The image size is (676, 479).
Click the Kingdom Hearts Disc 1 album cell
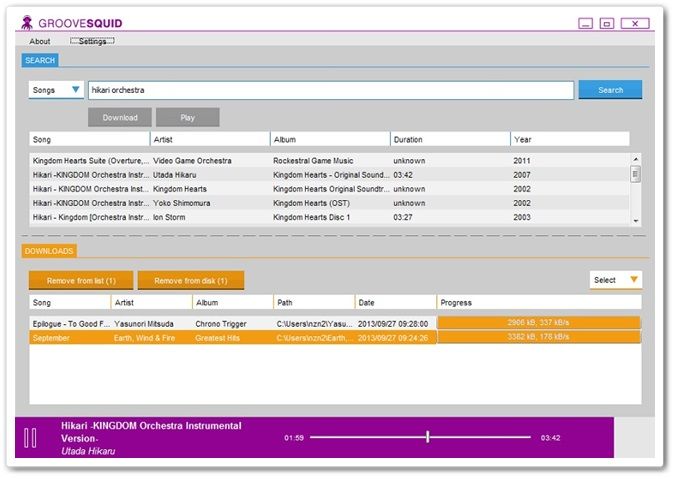point(311,217)
